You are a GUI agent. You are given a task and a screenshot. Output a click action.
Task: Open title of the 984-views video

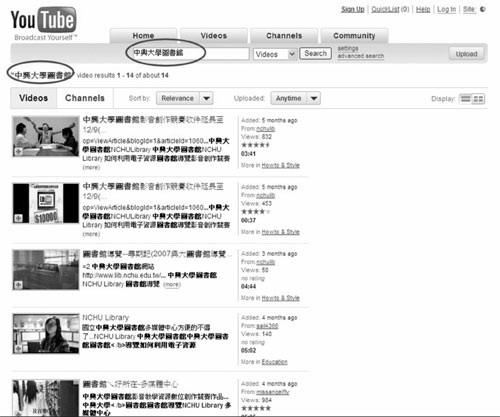pyautogui.click(x=130, y=384)
